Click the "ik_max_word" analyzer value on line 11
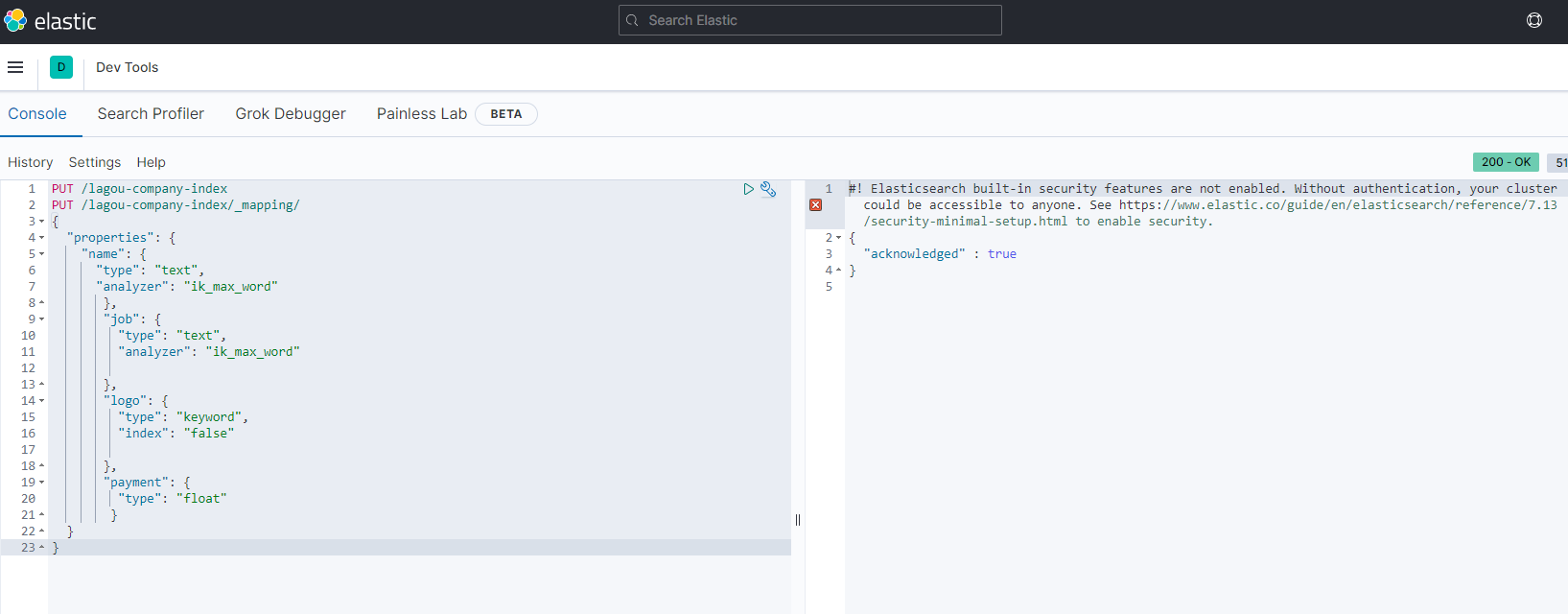Viewport: 1568px width, 614px height. tap(253, 352)
